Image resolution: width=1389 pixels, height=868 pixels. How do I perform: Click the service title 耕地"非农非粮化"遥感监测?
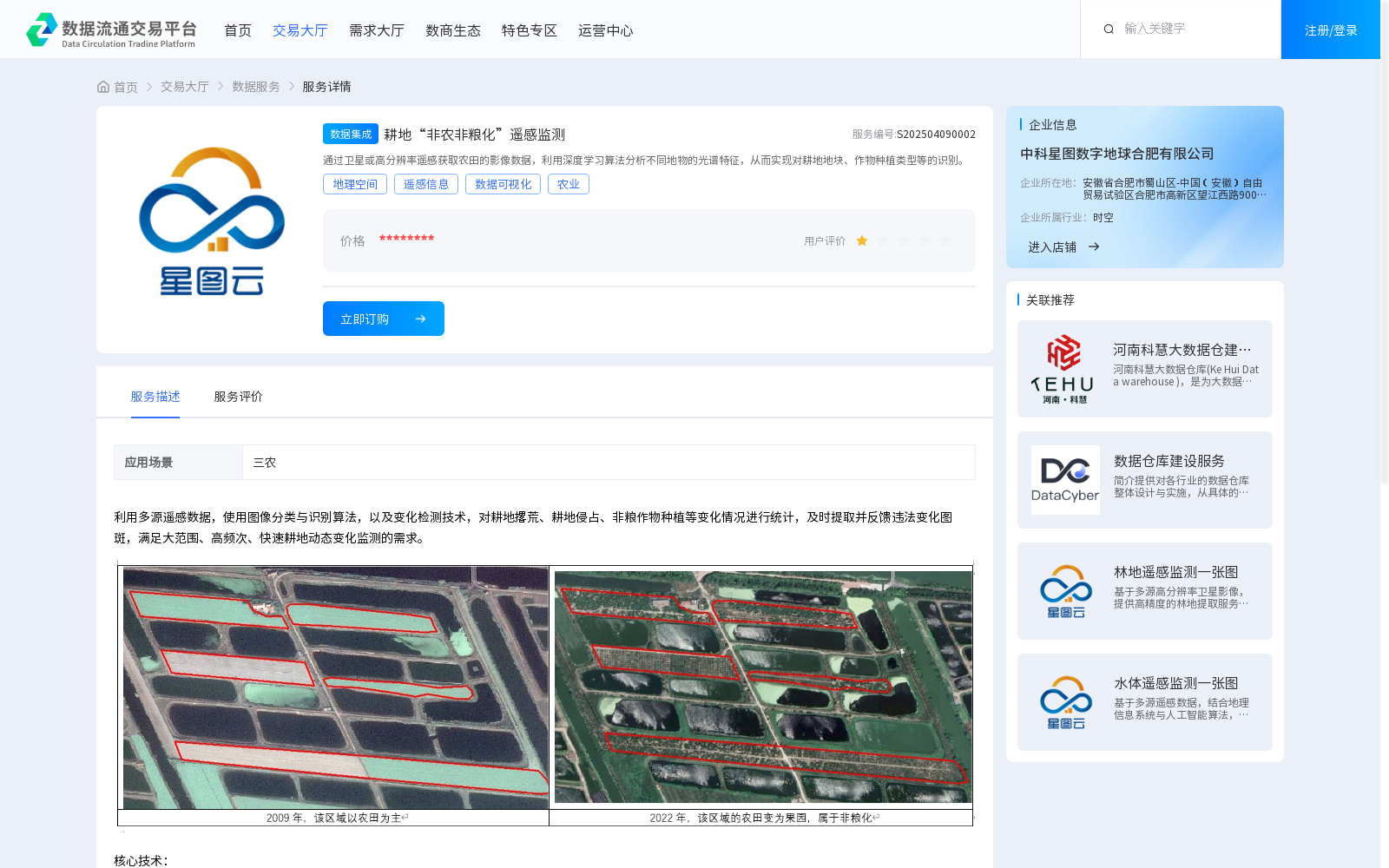coord(474,135)
